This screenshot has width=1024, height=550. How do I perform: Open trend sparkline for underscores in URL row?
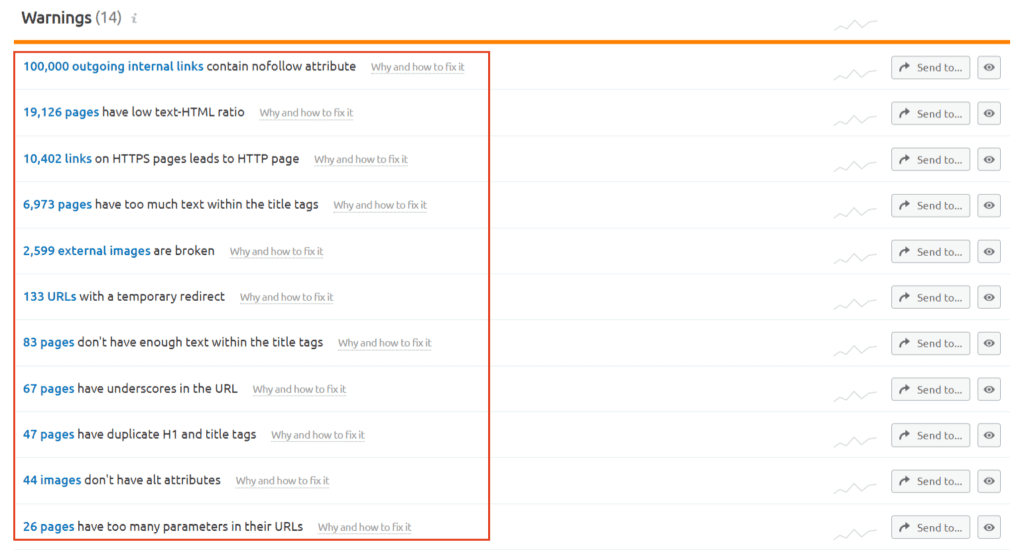tap(855, 396)
